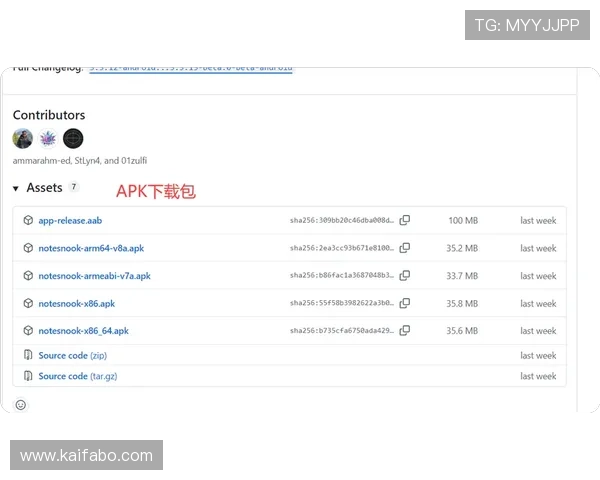Copy sha256 checksum for notesnook-arm64-v8a.apk
600x480 pixels.
(x=405, y=248)
